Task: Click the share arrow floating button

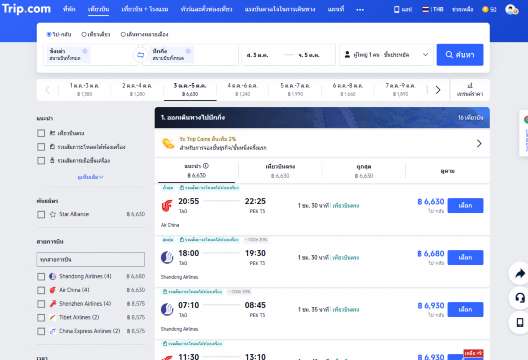Action: point(520,273)
